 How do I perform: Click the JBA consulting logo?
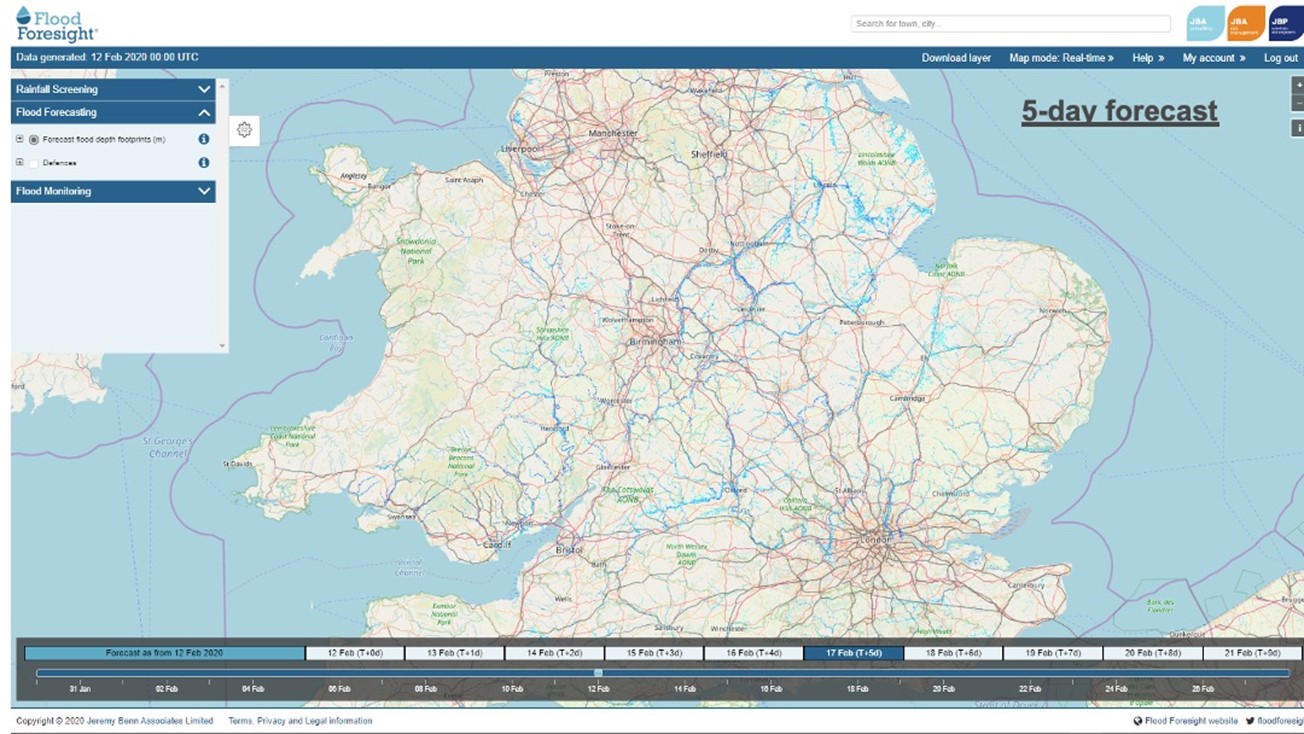[x=1205, y=24]
